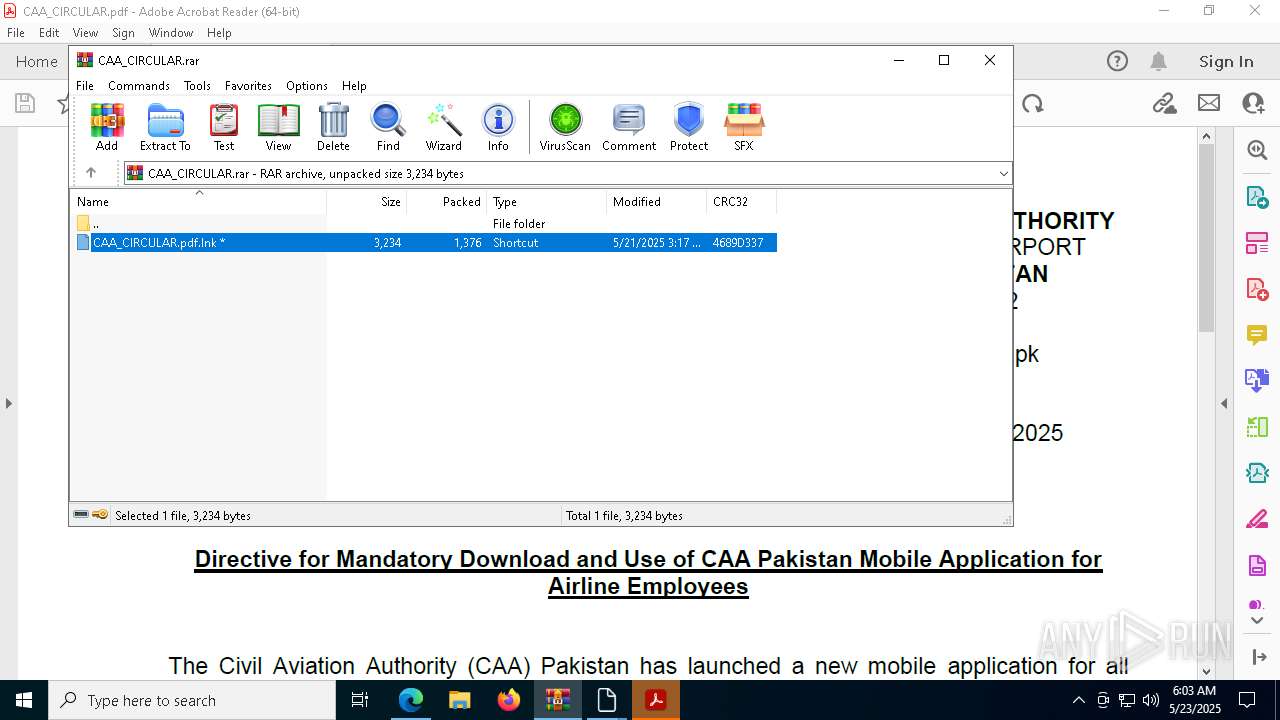Click the Add icon in WinRAR toolbar
The height and width of the screenshot is (720, 1280).
pos(107,127)
